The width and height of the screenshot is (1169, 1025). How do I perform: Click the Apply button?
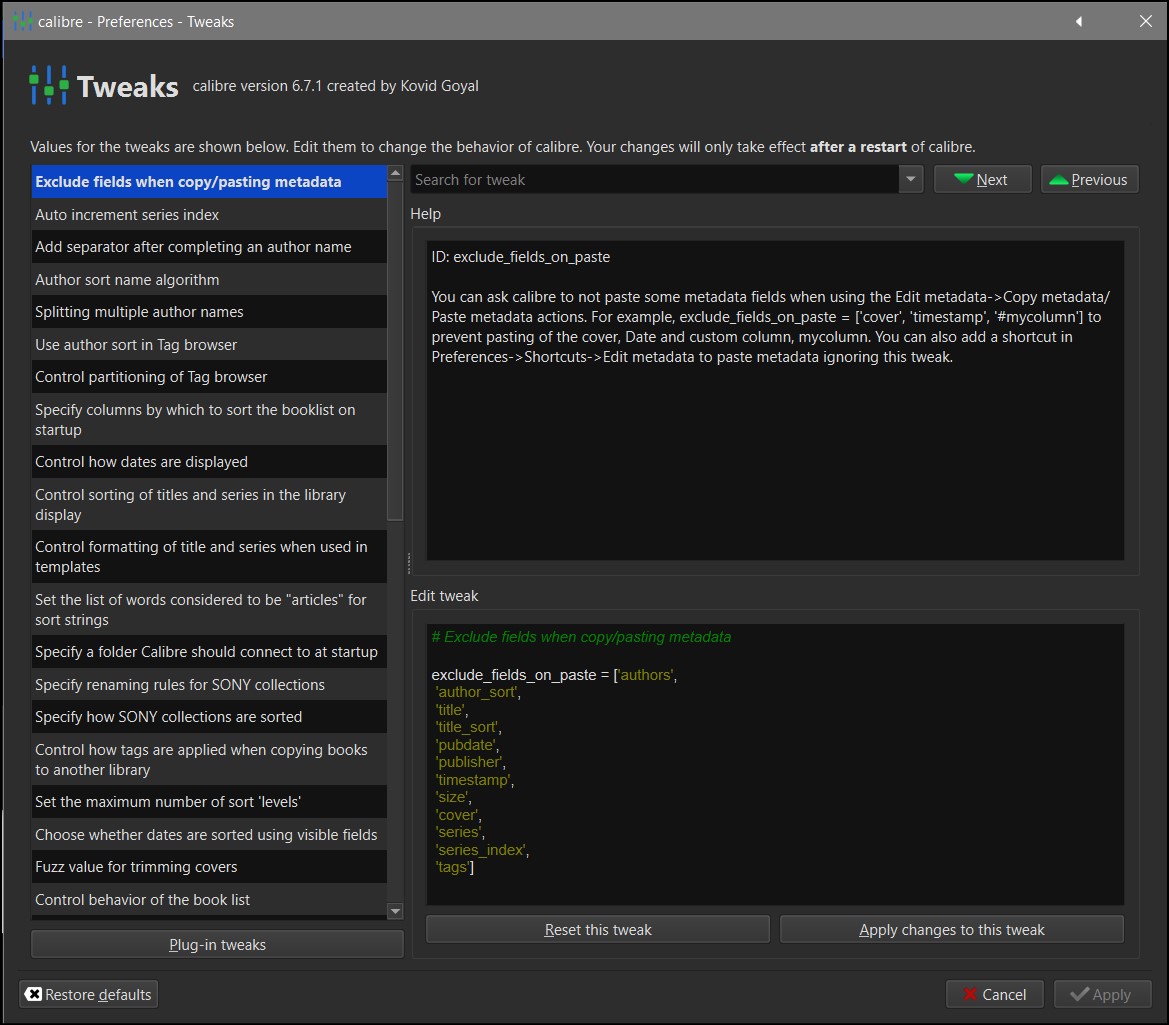[x=1102, y=994]
